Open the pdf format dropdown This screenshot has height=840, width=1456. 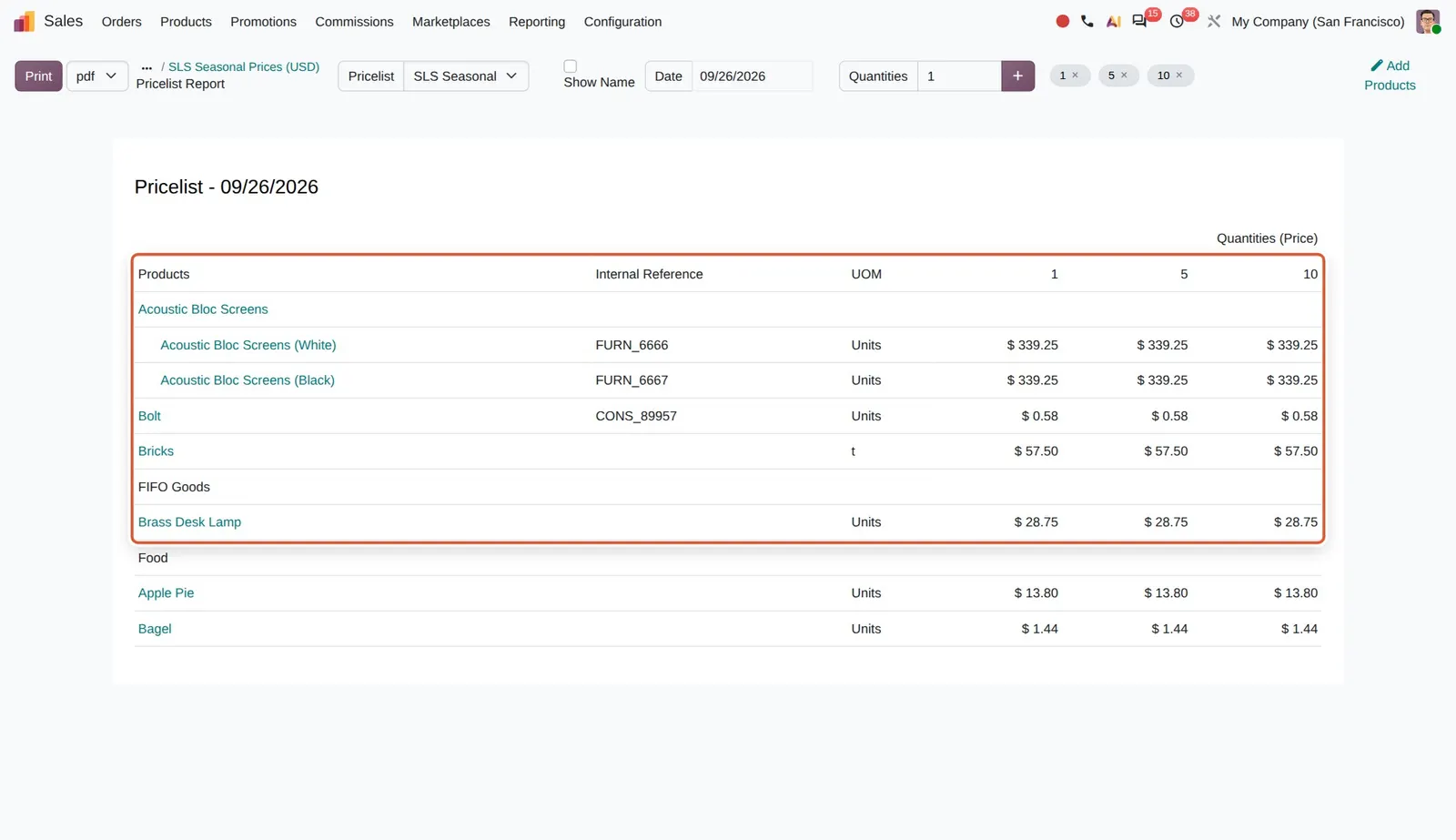pyautogui.click(x=97, y=76)
